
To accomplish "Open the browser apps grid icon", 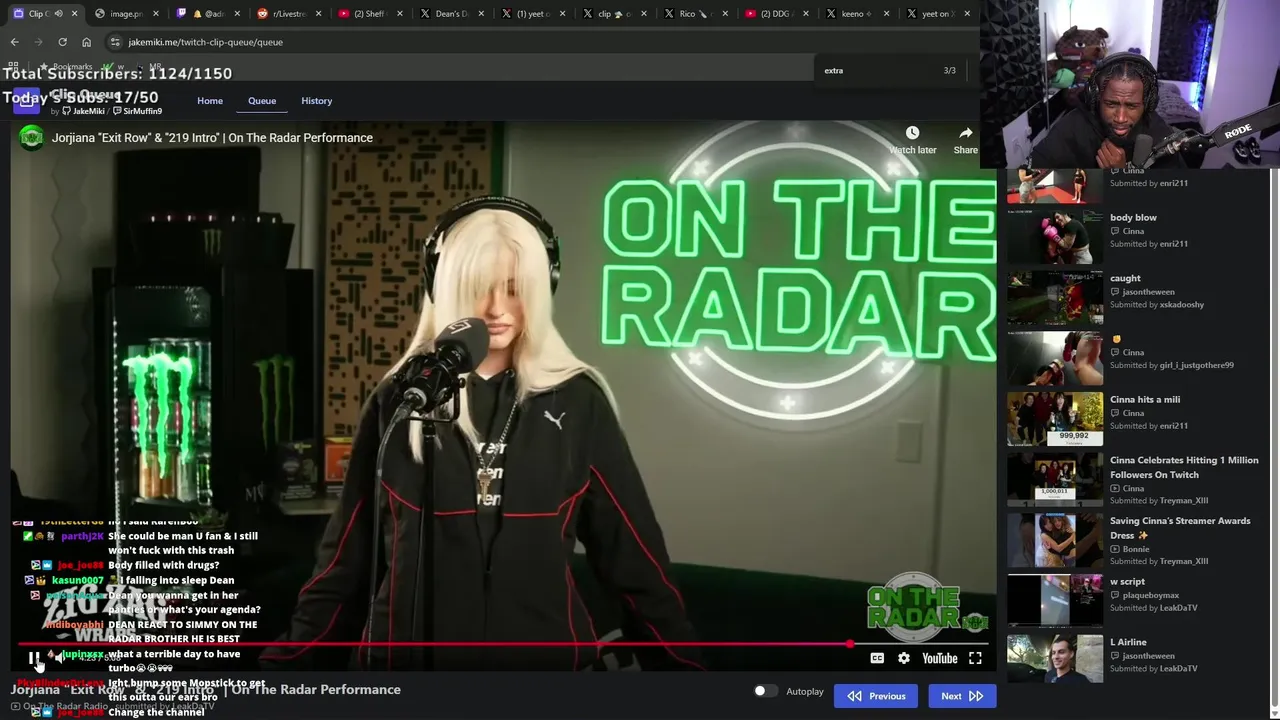I will point(14,67).
